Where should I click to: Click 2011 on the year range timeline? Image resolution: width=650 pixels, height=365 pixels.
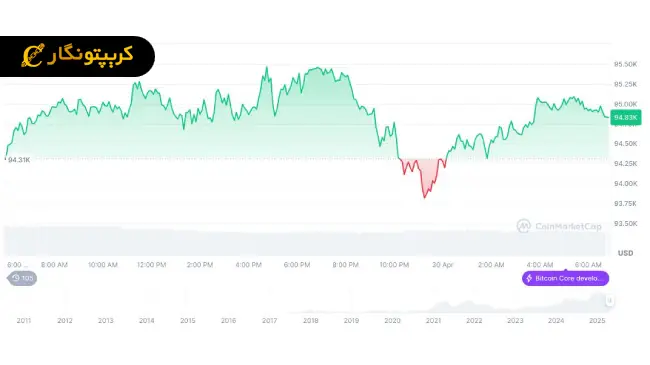[x=24, y=321]
